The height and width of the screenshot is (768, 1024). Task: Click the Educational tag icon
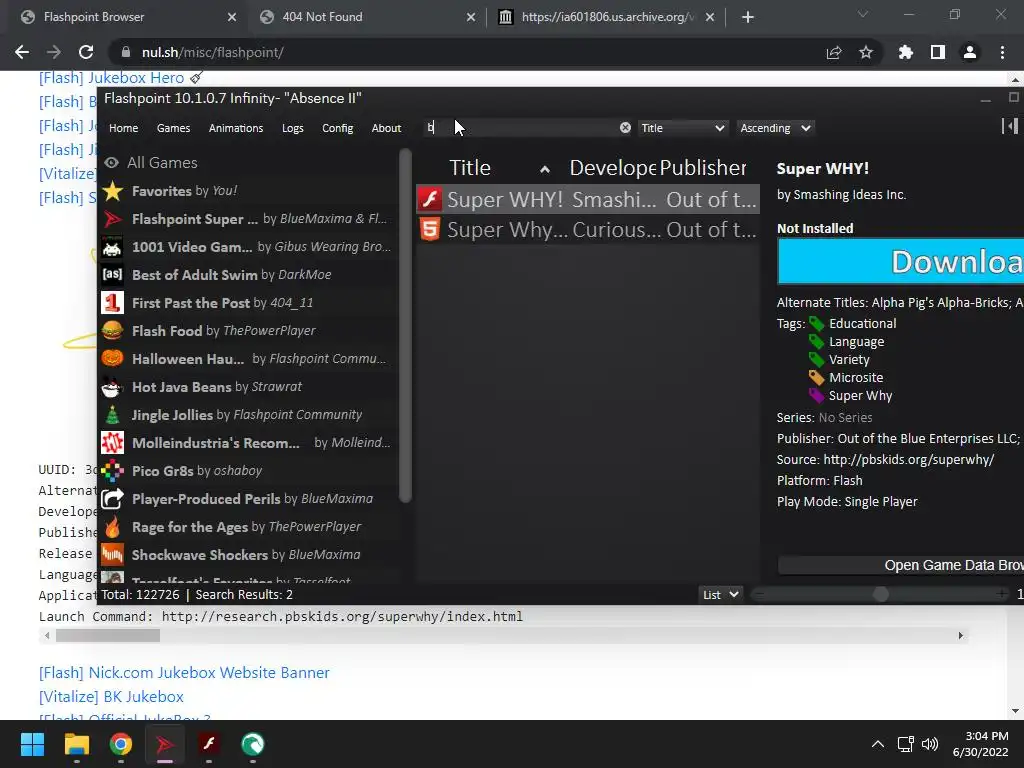pos(816,323)
